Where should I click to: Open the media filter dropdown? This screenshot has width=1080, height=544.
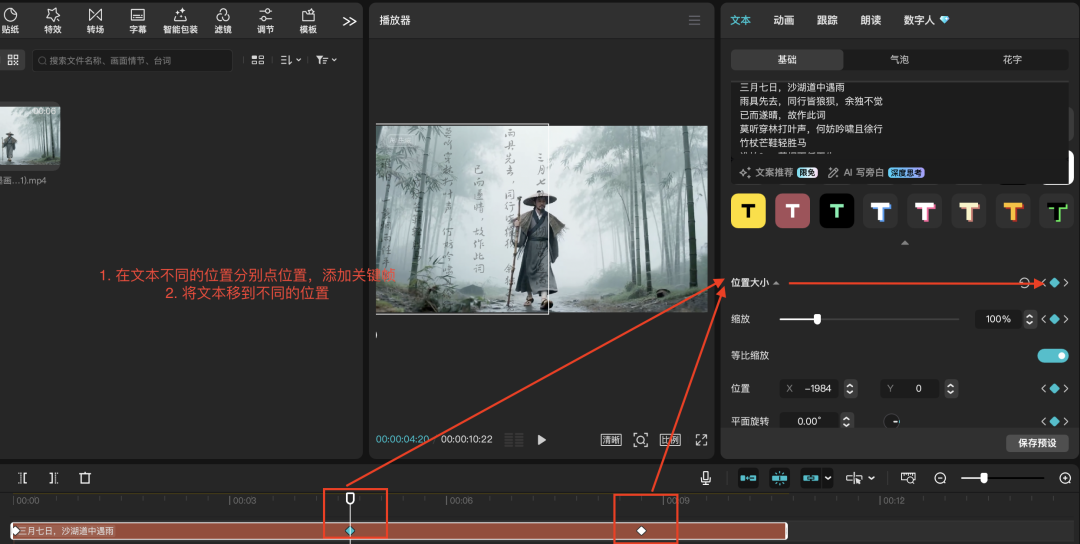(x=326, y=61)
